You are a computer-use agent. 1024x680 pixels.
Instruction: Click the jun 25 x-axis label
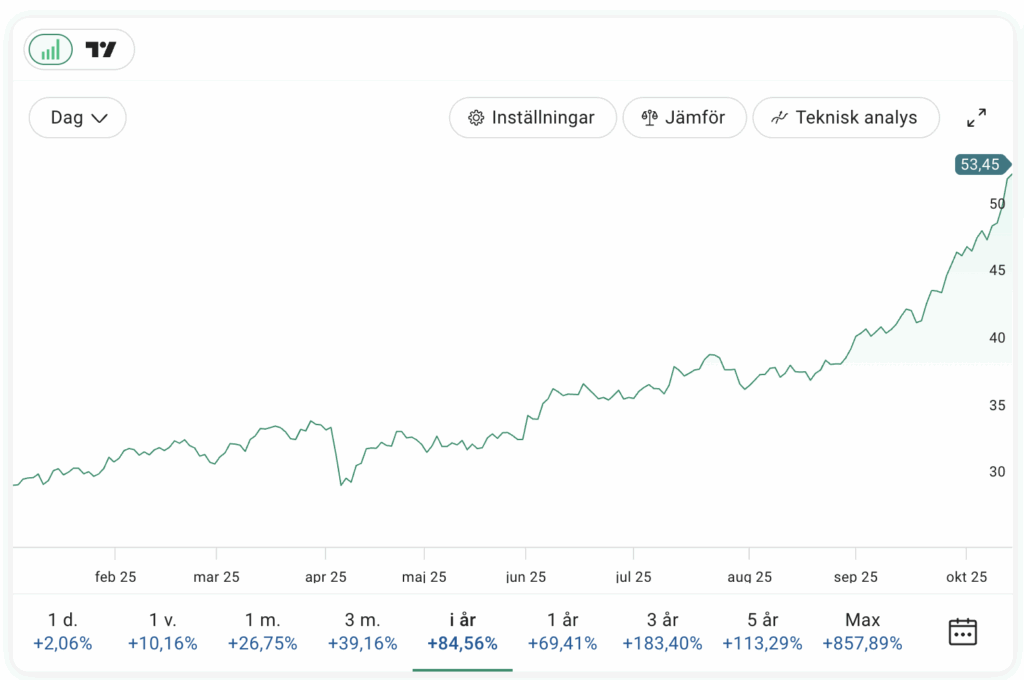tap(525, 577)
